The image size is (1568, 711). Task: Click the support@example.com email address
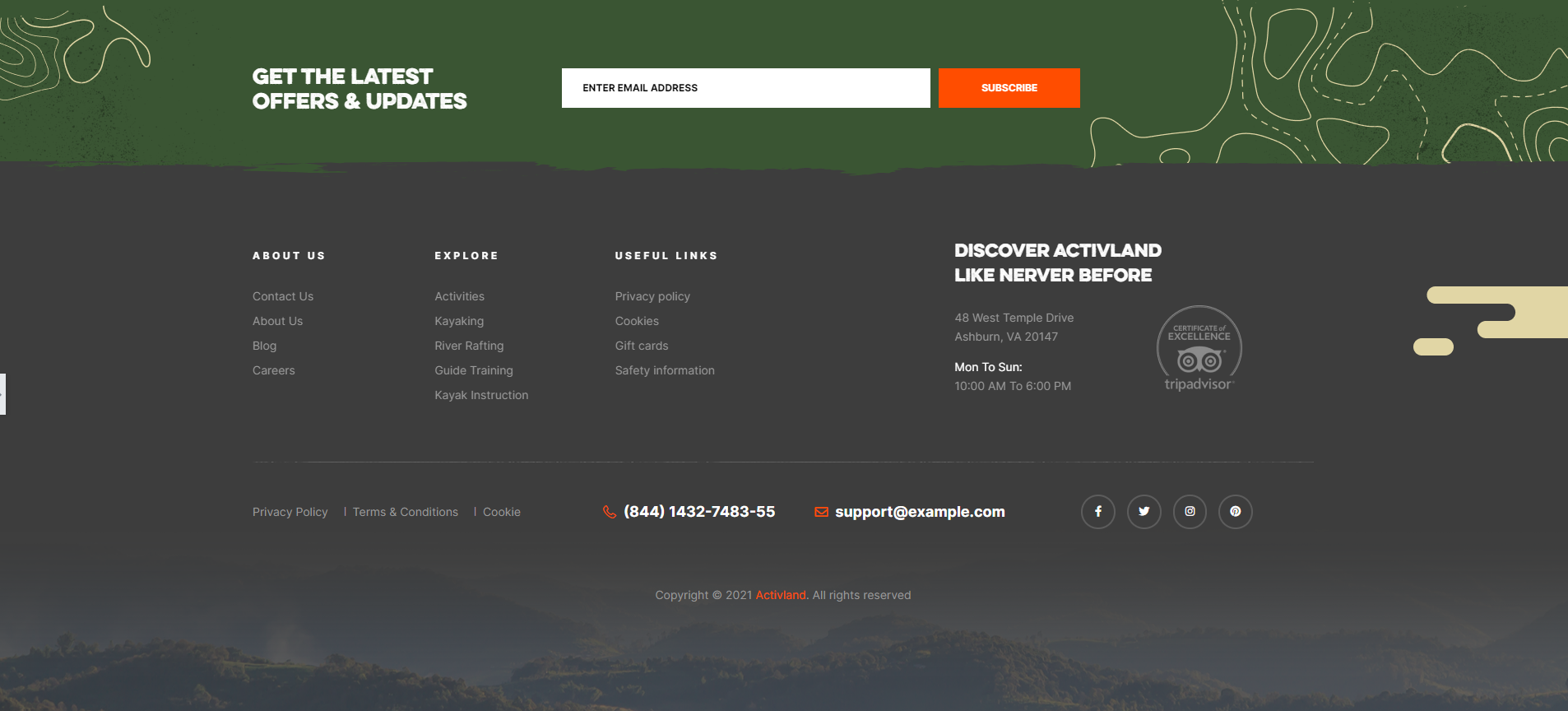pyautogui.click(x=920, y=512)
